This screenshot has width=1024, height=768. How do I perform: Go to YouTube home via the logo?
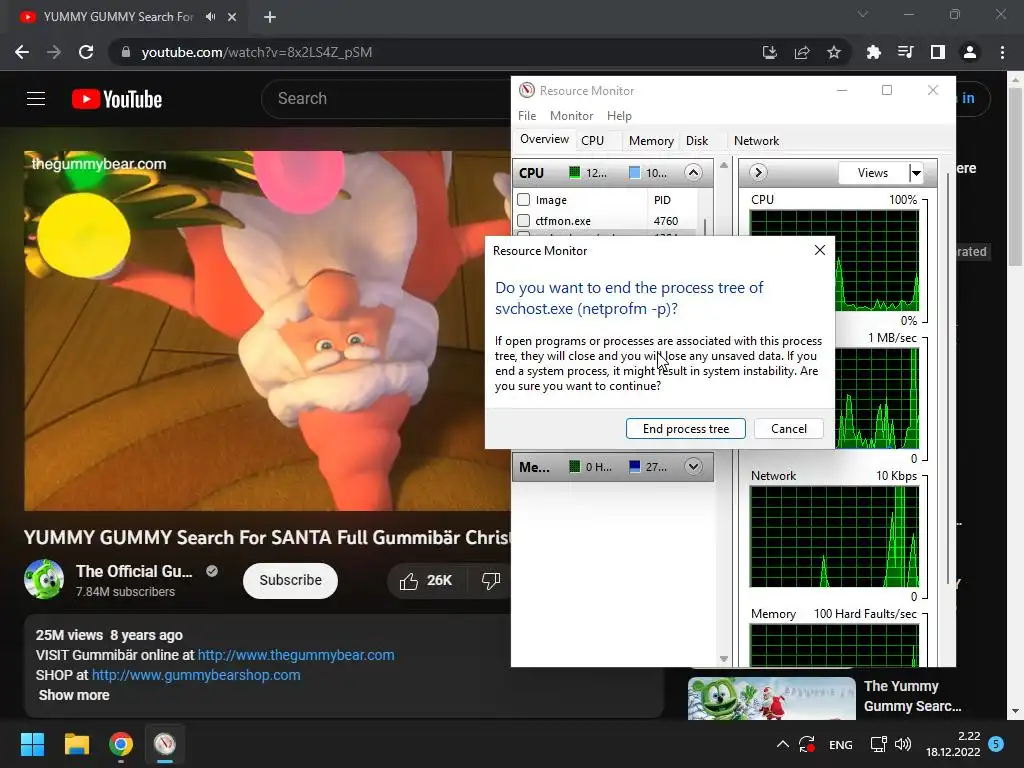point(117,99)
